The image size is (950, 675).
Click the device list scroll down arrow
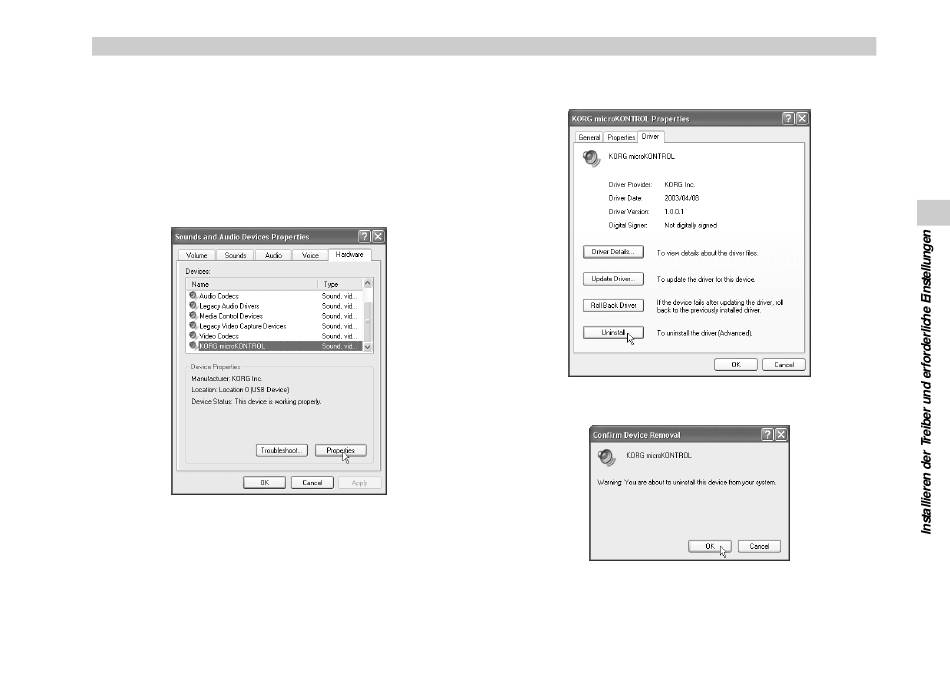coord(367,347)
